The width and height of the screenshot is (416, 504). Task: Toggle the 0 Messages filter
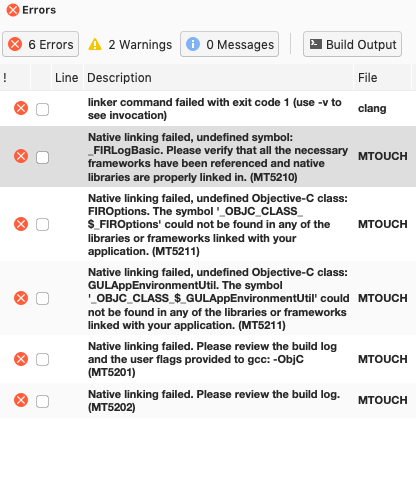229,44
